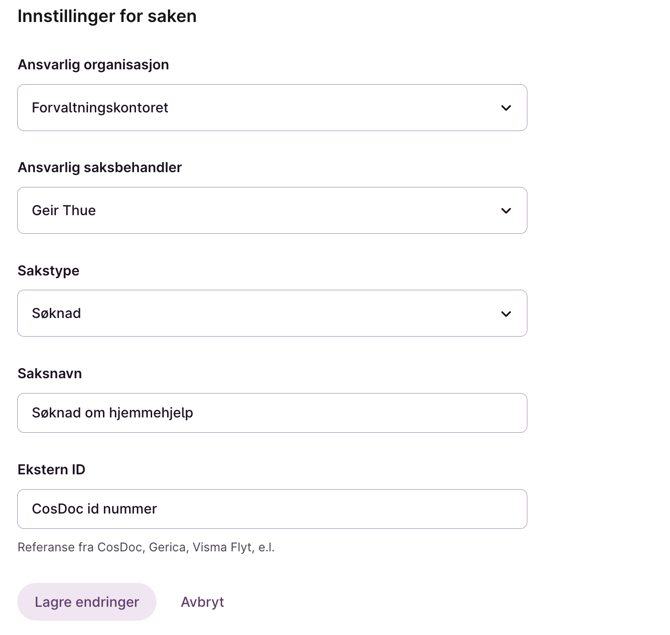Click the Ansvarlig saksbehandler label

(99, 168)
